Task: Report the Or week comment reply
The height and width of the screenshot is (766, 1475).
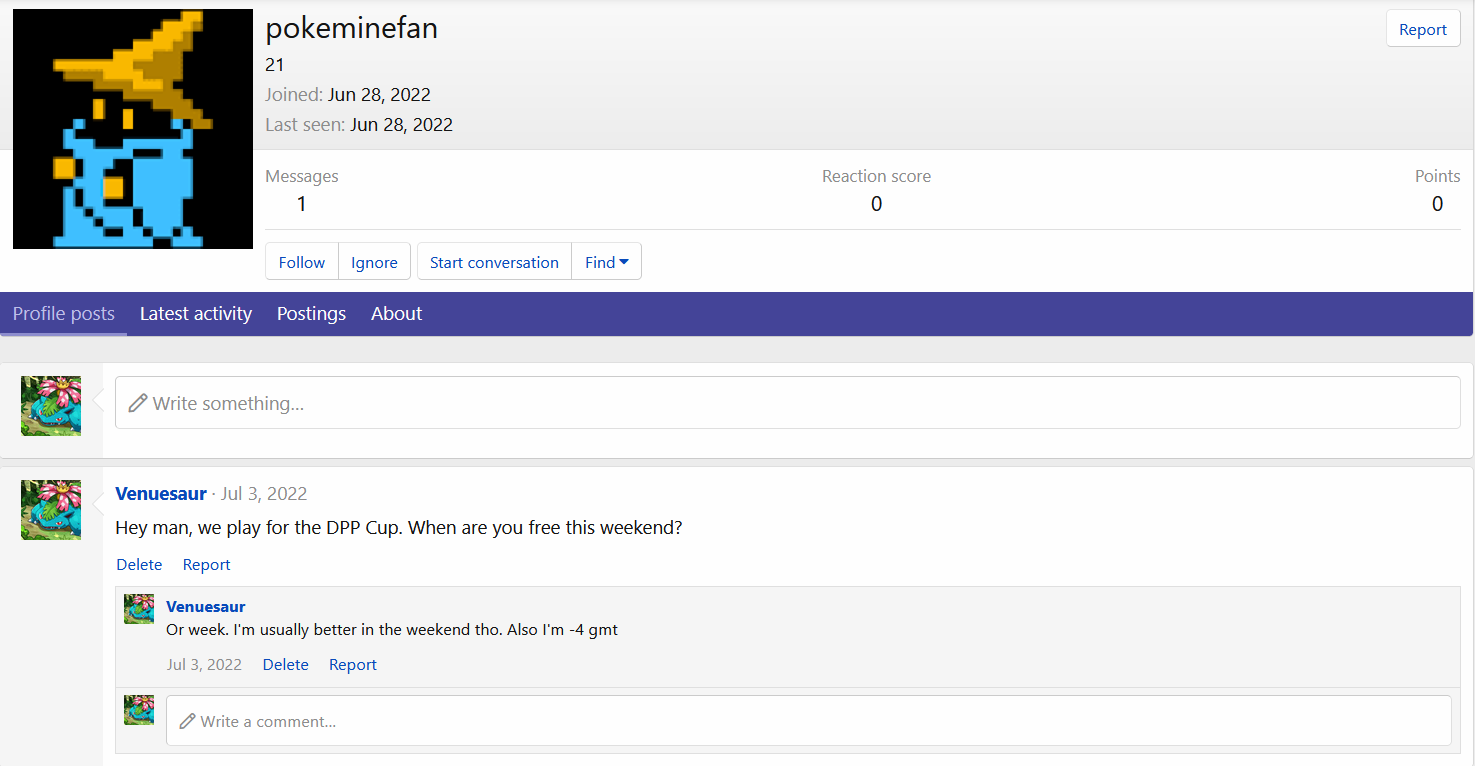Action: click(x=352, y=665)
